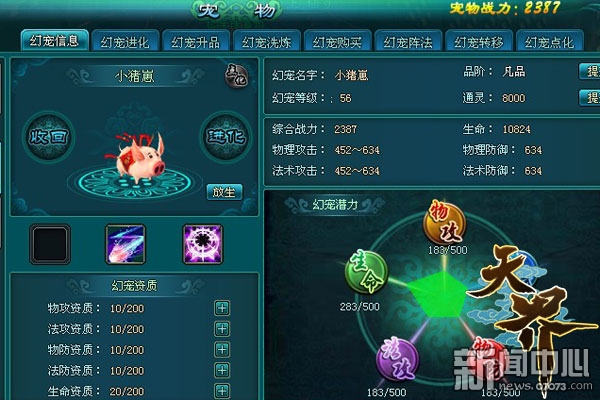Switch to the 幻宠进化 tab
This screenshot has width=600, height=400.
click(x=125, y=41)
